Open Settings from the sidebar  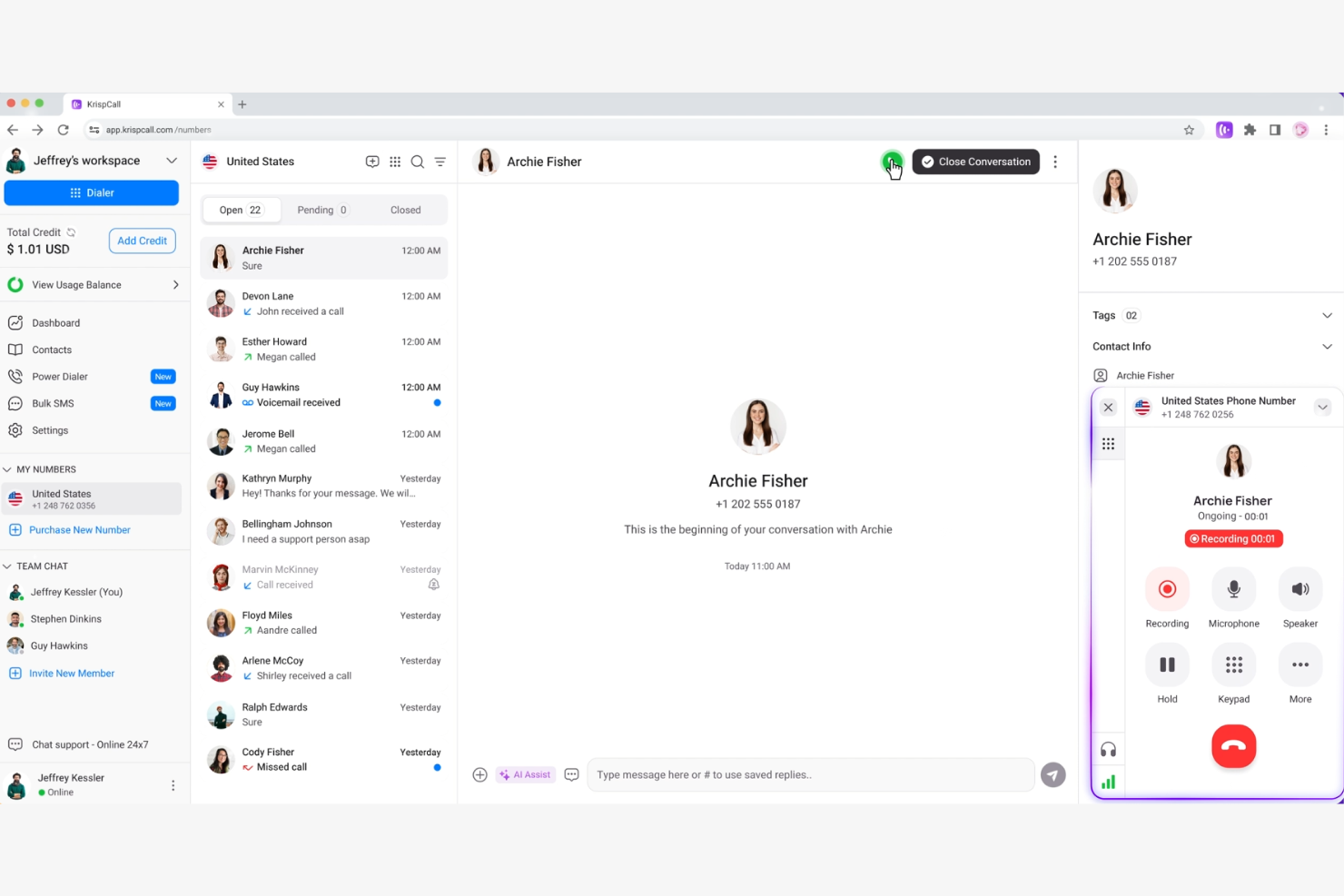tap(50, 430)
